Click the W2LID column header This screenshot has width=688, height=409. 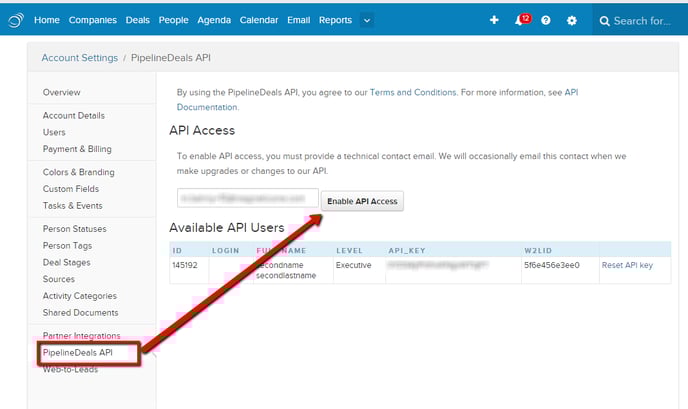[538, 251]
